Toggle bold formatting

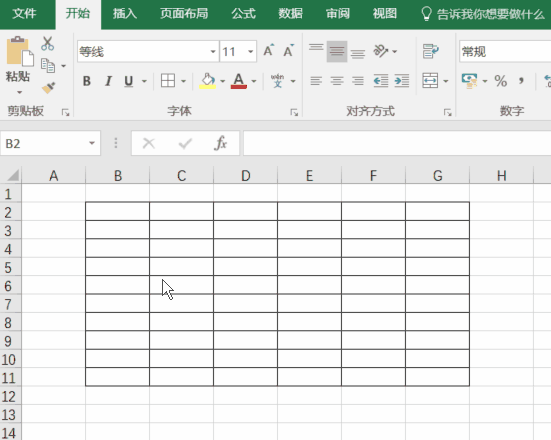coord(87,81)
